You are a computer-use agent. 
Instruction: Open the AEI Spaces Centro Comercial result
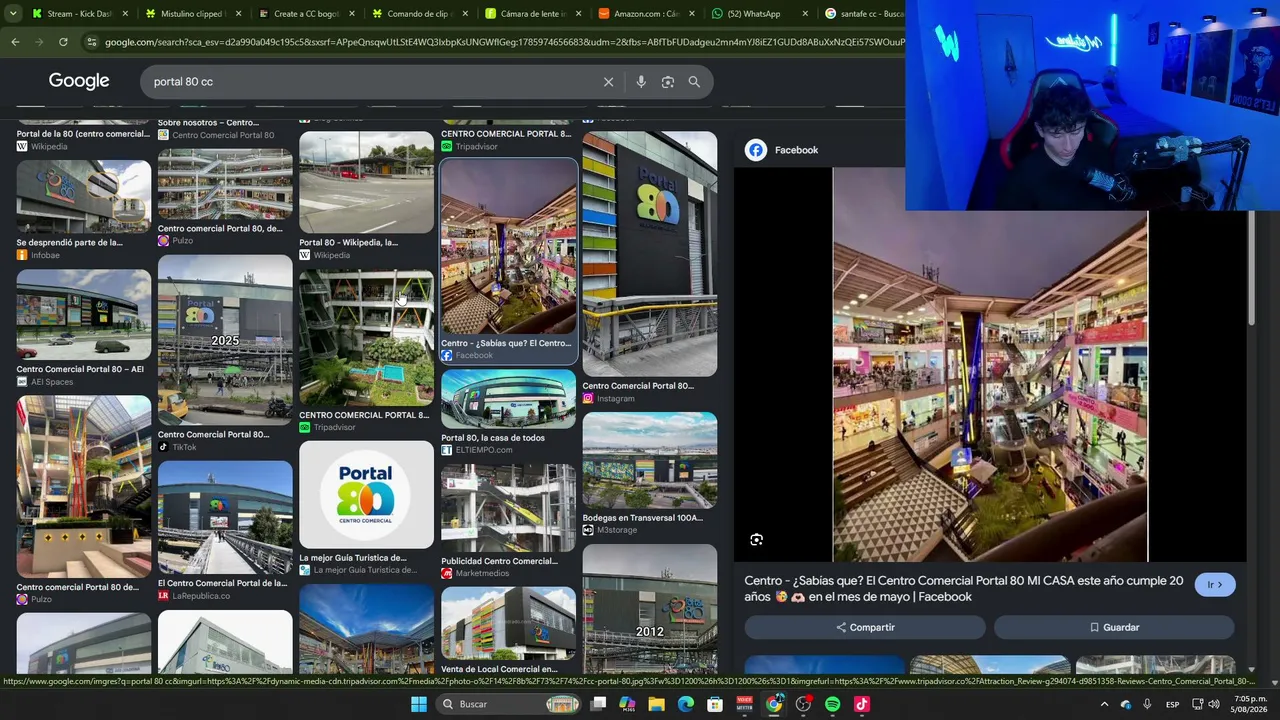(84, 328)
